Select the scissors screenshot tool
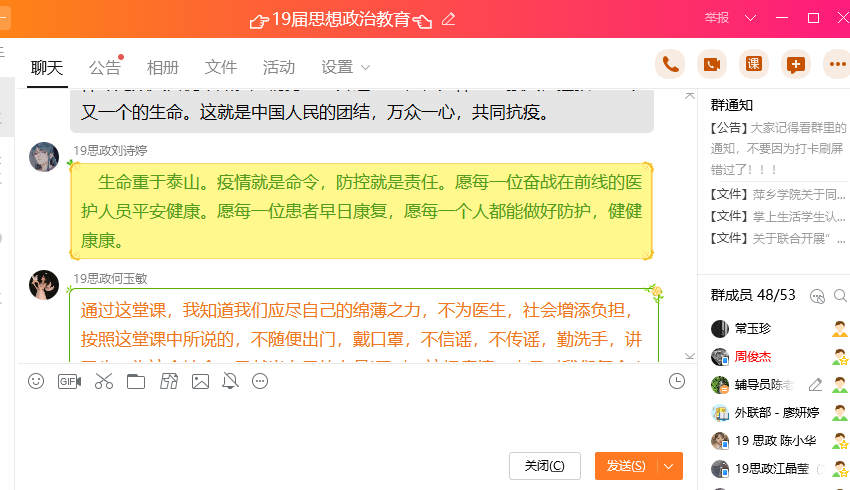The width and height of the screenshot is (850, 490). click(x=103, y=381)
